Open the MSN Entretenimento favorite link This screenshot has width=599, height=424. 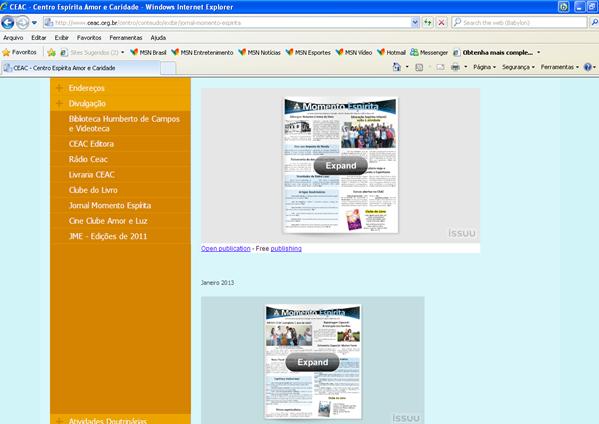click(202, 52)
